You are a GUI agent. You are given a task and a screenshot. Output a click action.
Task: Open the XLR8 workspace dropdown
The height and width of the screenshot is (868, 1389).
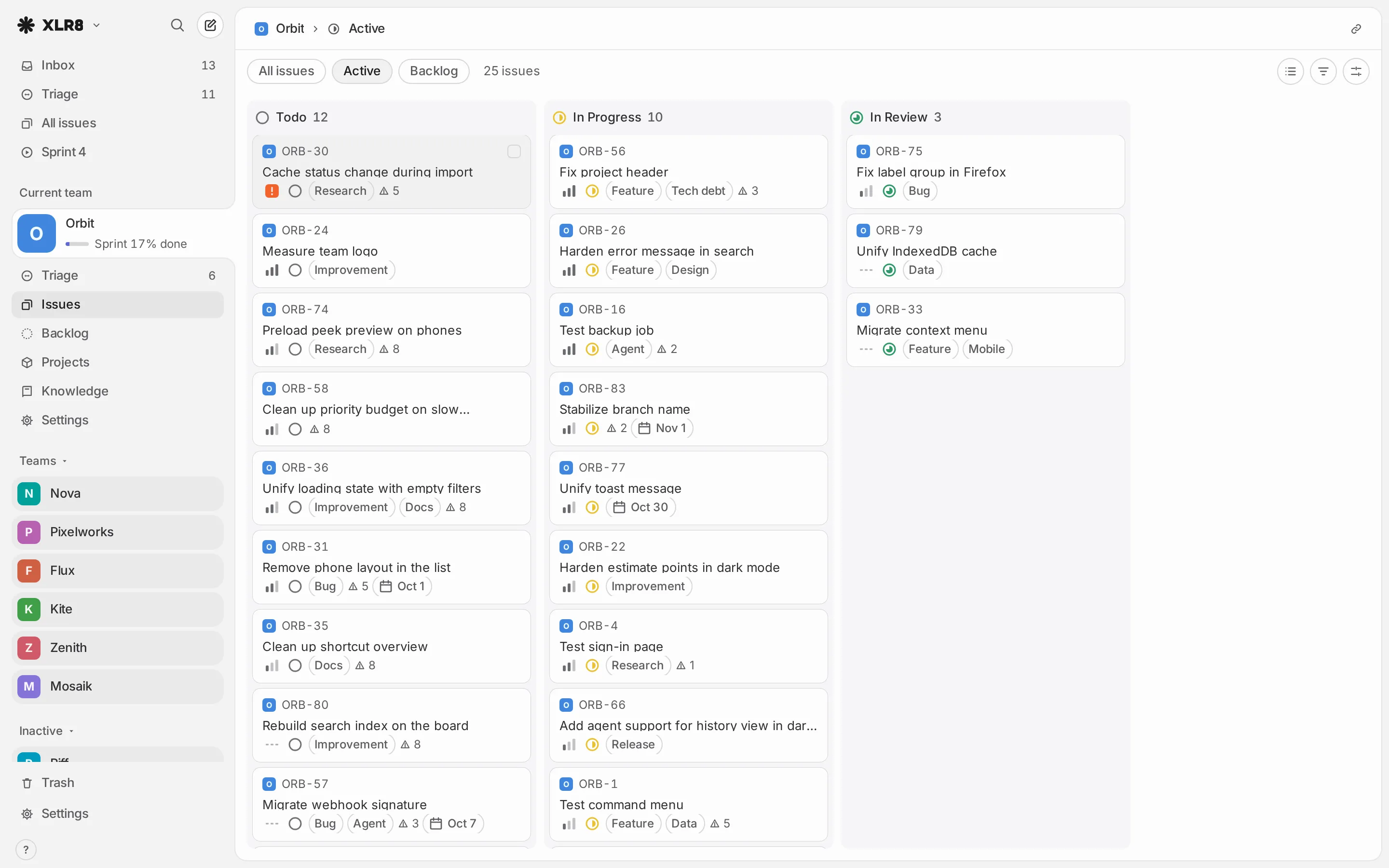pos(58,25)
